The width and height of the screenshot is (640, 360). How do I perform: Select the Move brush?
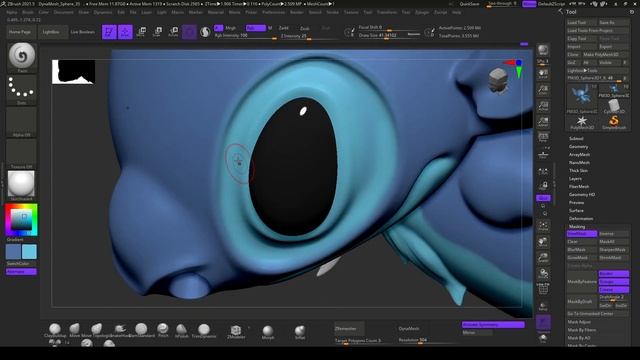pyautogui.click(x=74, y=330)
